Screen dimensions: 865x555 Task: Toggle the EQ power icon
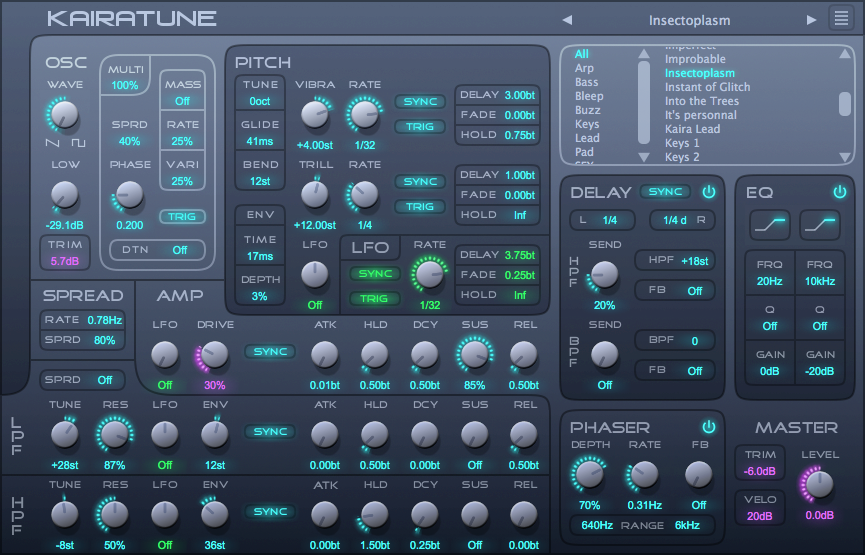pyautogui.click(x=839, y=192)
